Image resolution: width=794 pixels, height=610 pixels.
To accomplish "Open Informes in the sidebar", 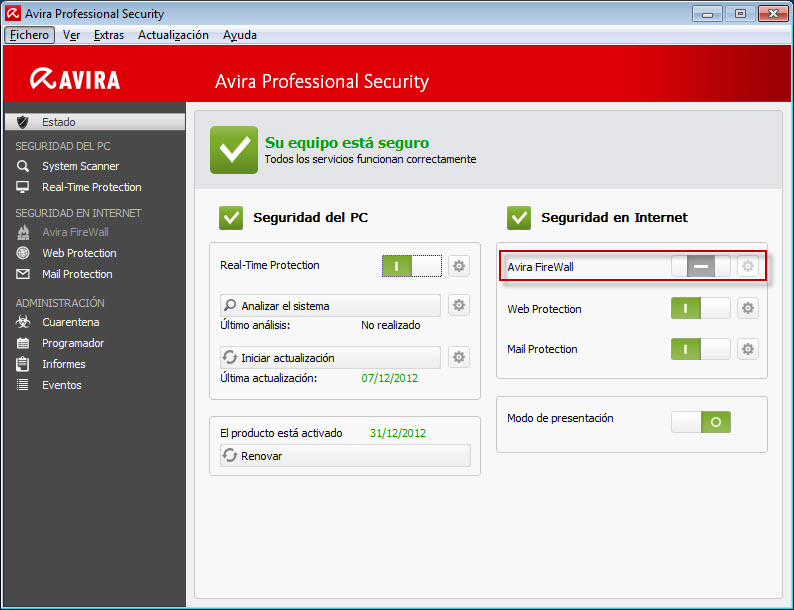I will (64, 364).
